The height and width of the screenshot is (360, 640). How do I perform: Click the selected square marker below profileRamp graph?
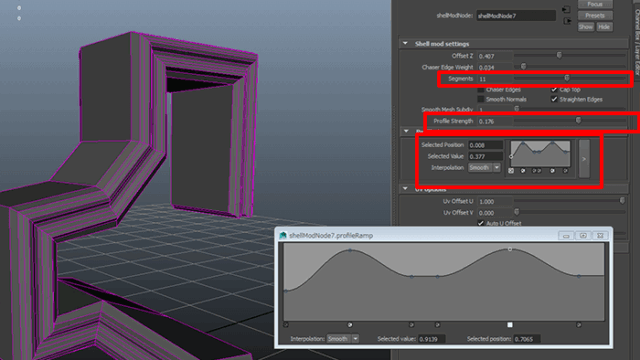(x=510, y=325)
